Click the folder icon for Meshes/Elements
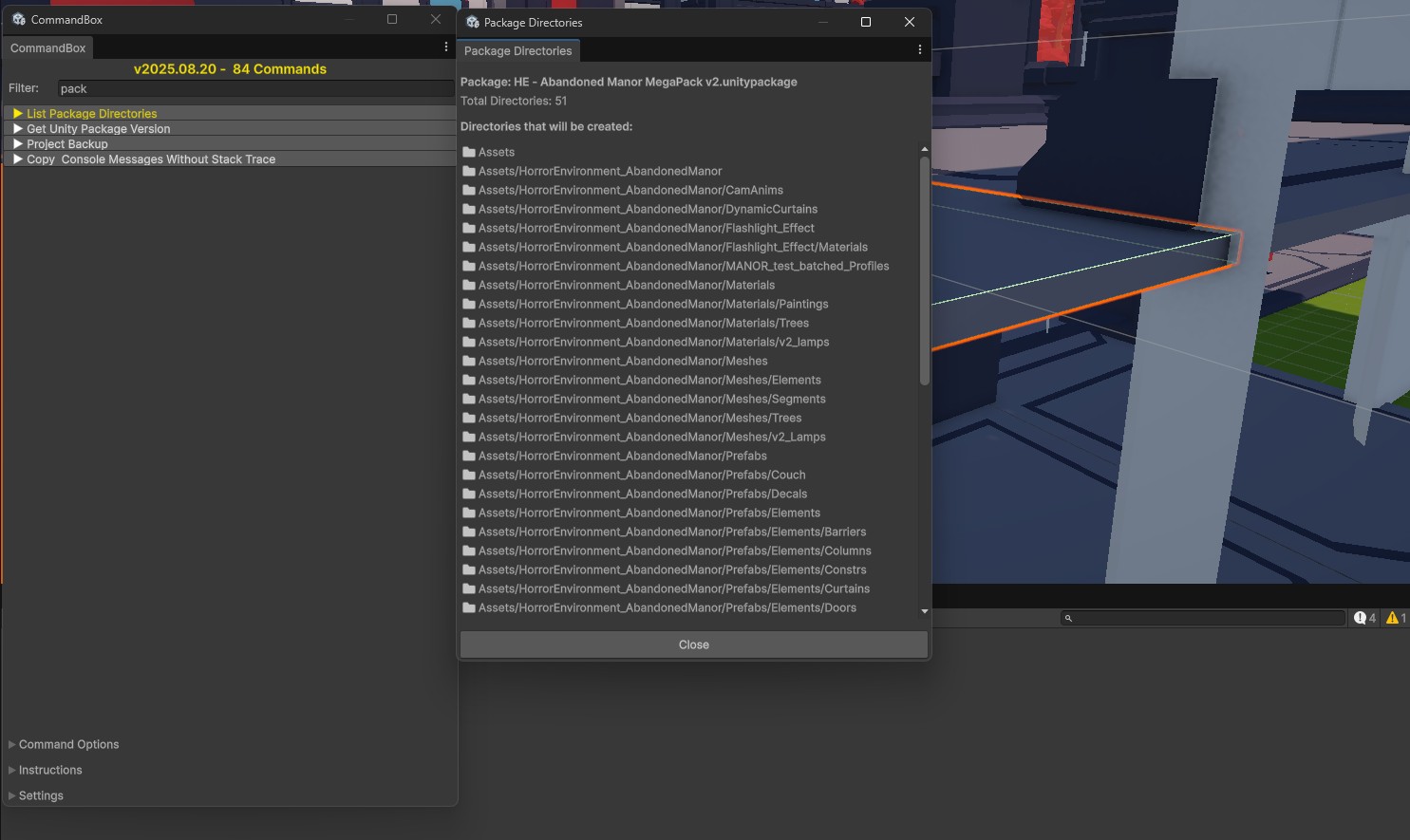 (468, 380)
